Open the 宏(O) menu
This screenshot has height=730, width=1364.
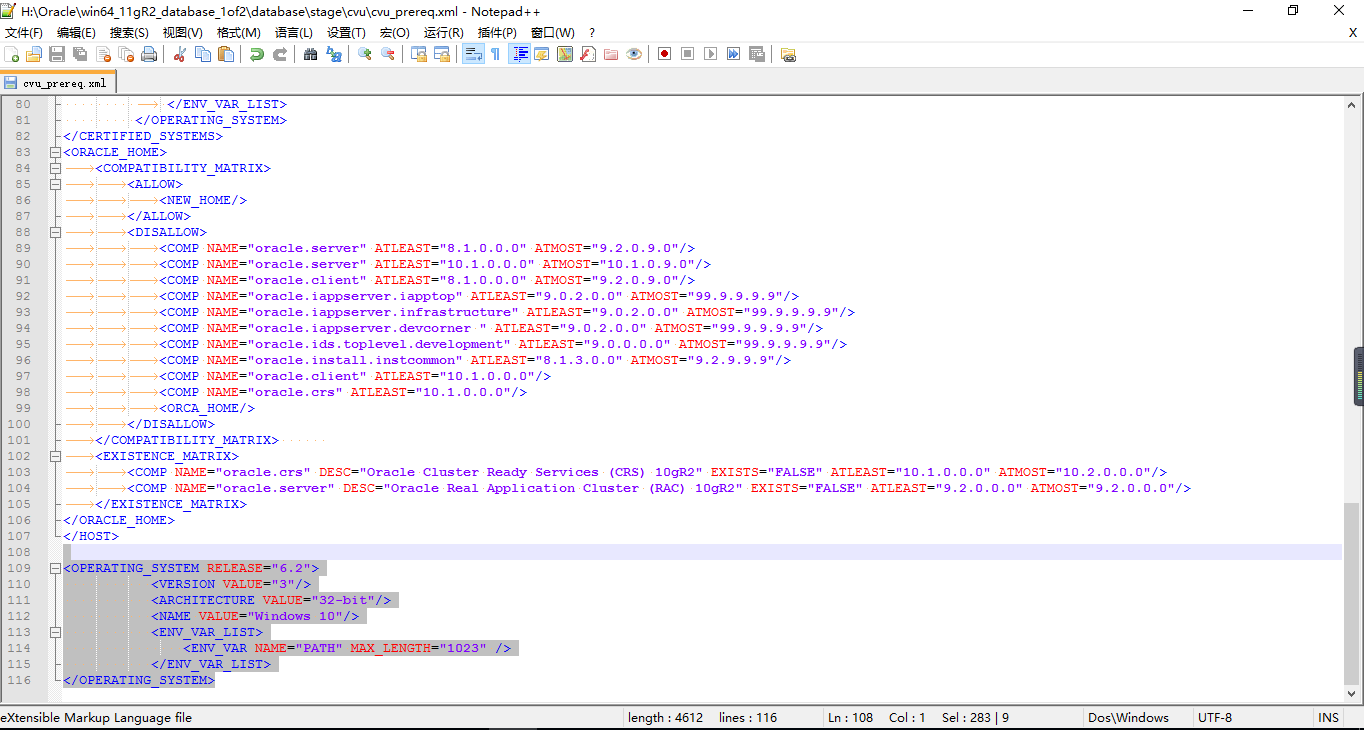395,33
